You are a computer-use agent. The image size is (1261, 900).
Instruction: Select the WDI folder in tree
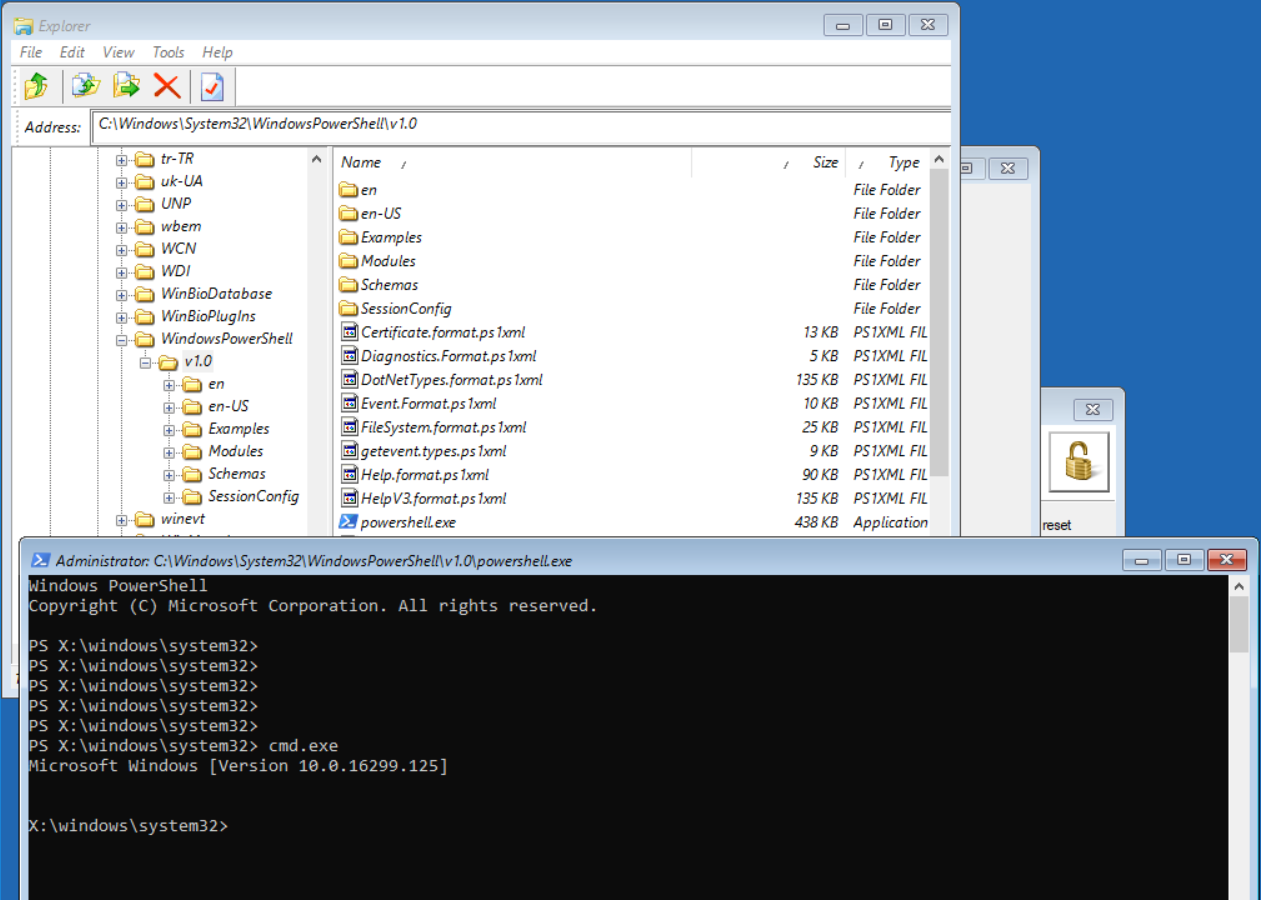175,271
